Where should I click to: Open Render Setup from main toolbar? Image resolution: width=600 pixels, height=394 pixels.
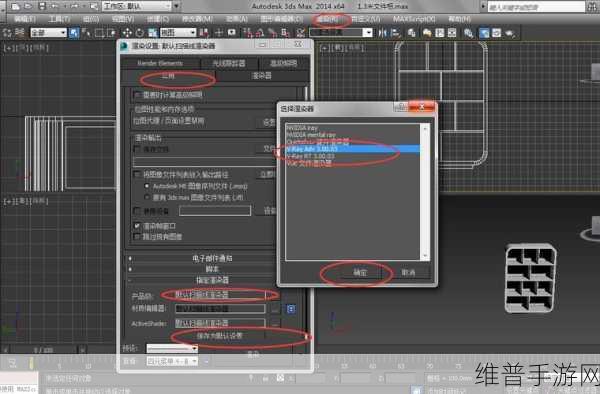coord(484,33)
